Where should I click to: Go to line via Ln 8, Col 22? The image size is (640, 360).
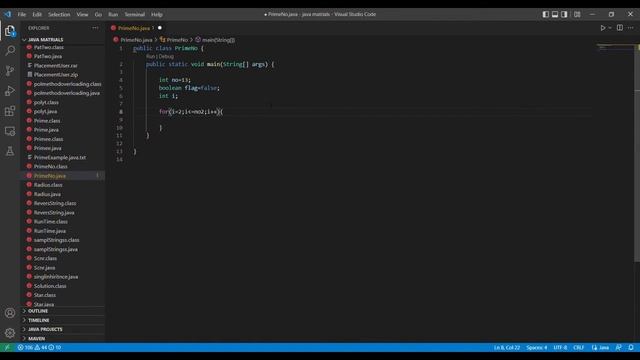[x=507, y=347]
